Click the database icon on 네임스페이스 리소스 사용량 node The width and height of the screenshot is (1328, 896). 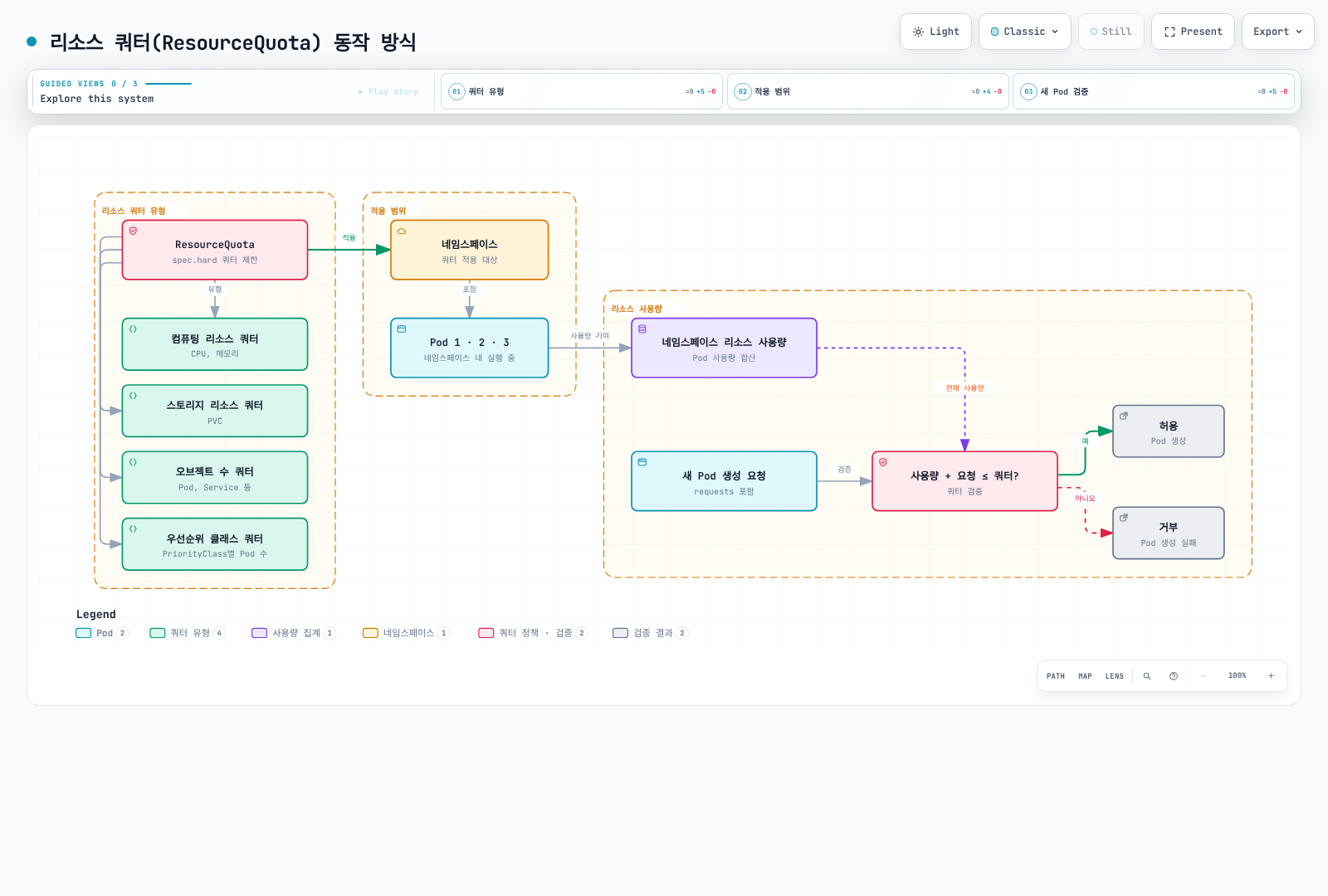pyautogui.click(x=642, y=329)
